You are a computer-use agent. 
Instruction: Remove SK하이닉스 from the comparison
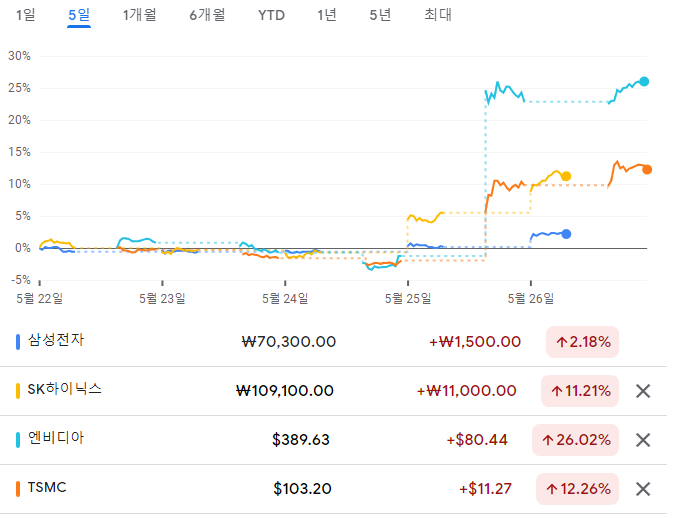(643, 391)
